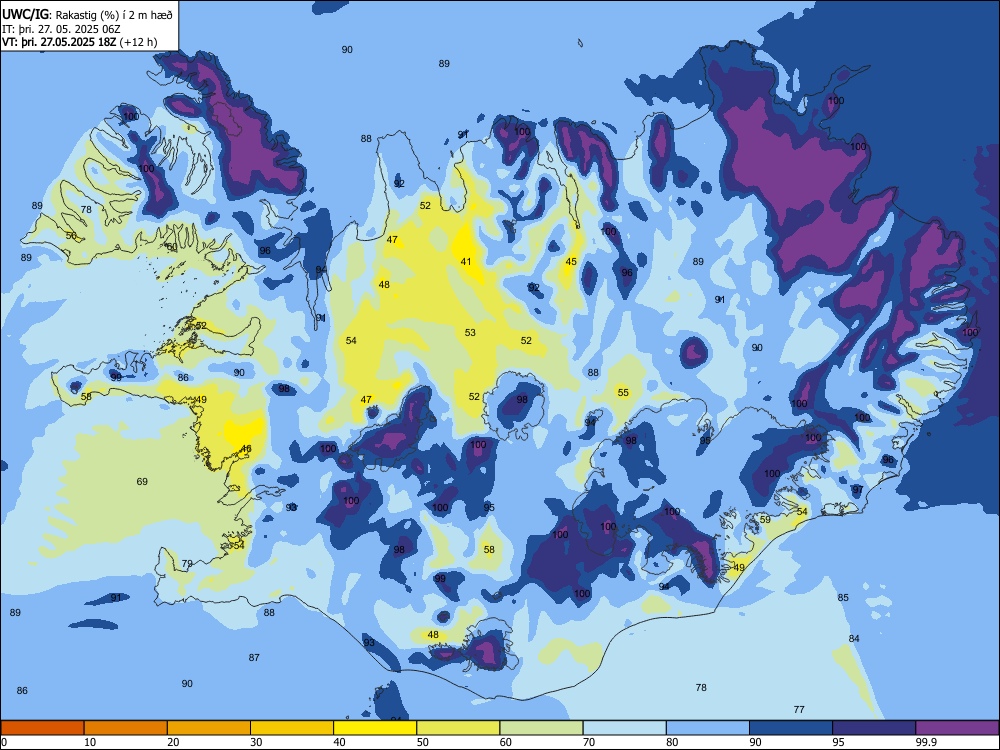Image resolution: width=1000 pixels, height=750 pixels.
Task: Click the ocean value "85"
Action: coord(843,598)
